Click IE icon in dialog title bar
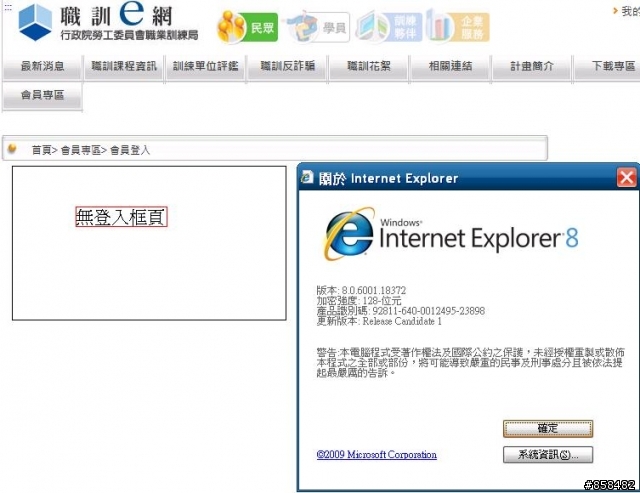The height and width of the screenshot is (493, 640). (x=307, y=178)
